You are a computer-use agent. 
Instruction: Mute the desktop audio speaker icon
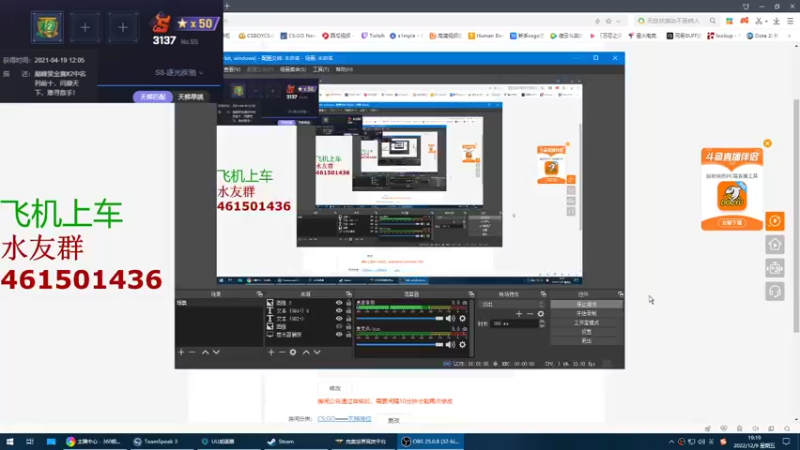tap(450, 318)
